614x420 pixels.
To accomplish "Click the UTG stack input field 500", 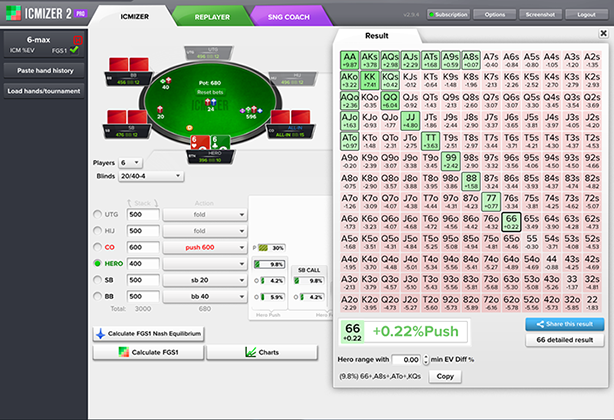I will (x=143, y=215).
